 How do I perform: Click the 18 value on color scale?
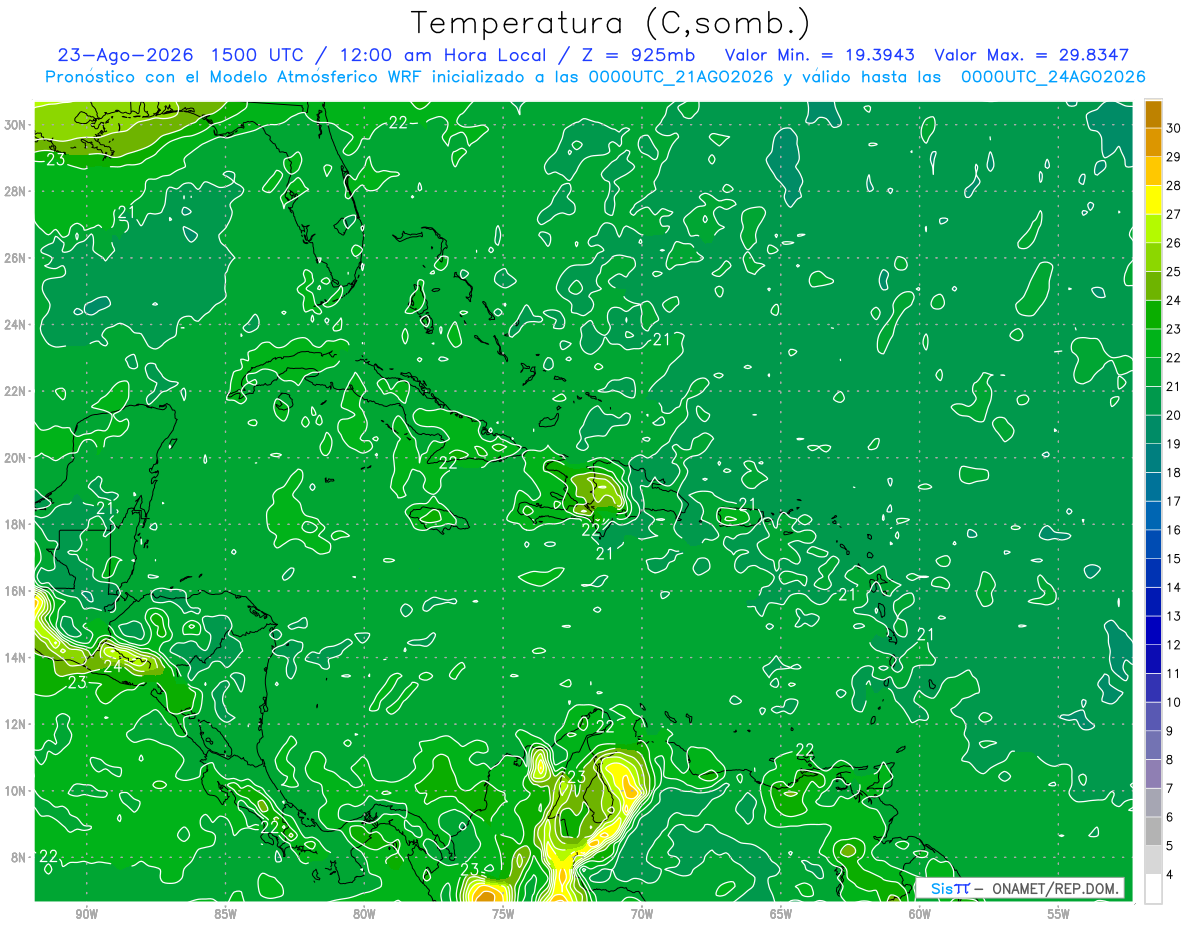(x=1174, y=472)
